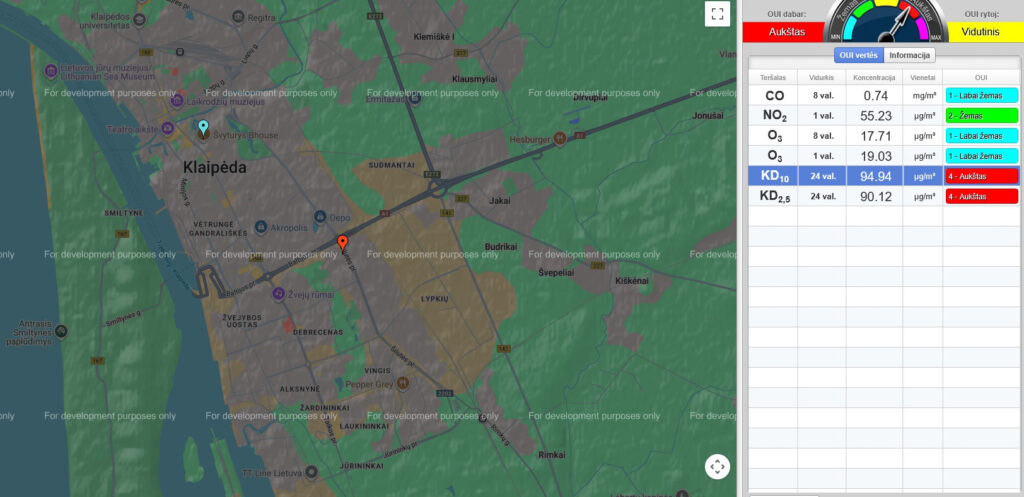
Task: Click the red Aukštas current index box
Action: point(786,31)
